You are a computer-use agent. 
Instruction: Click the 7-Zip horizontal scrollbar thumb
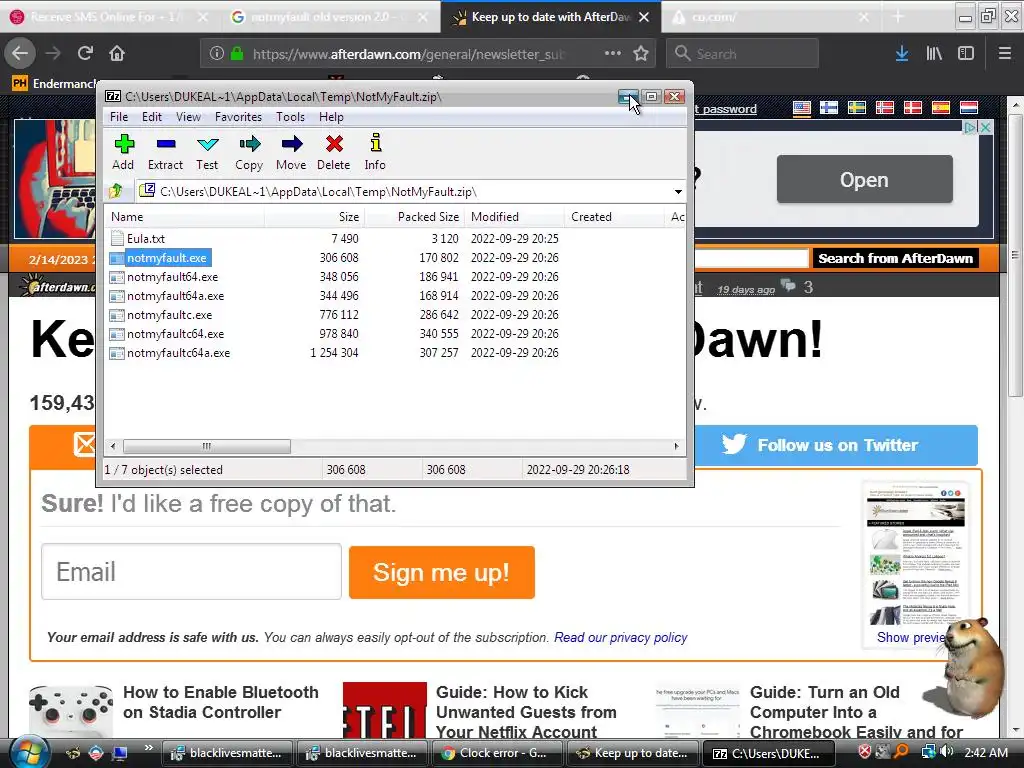pyautogui.click(x=206, y=446)
